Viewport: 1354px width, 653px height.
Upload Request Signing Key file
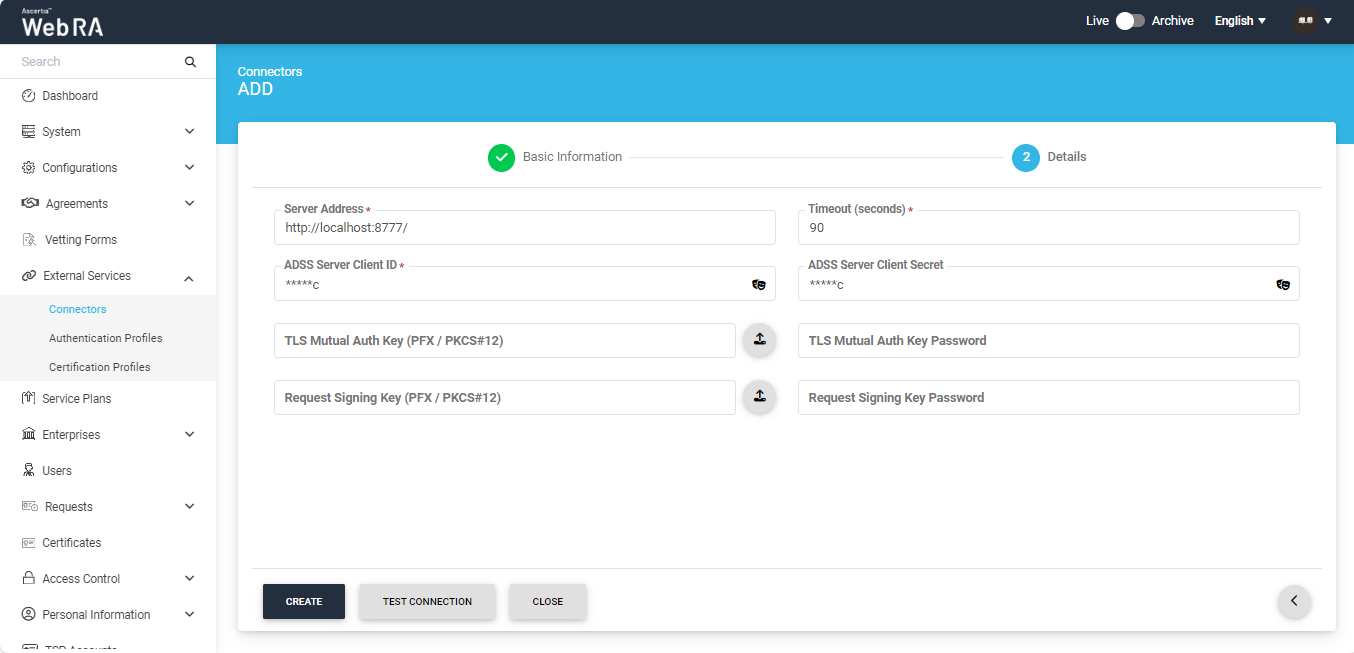click(x=759, y=397)
